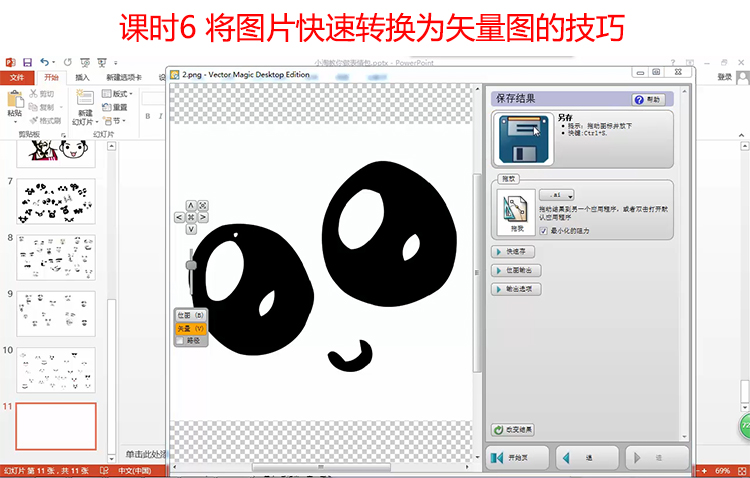
Task: Select slide 11 blank thumbnail
Action: coord(56,426)
